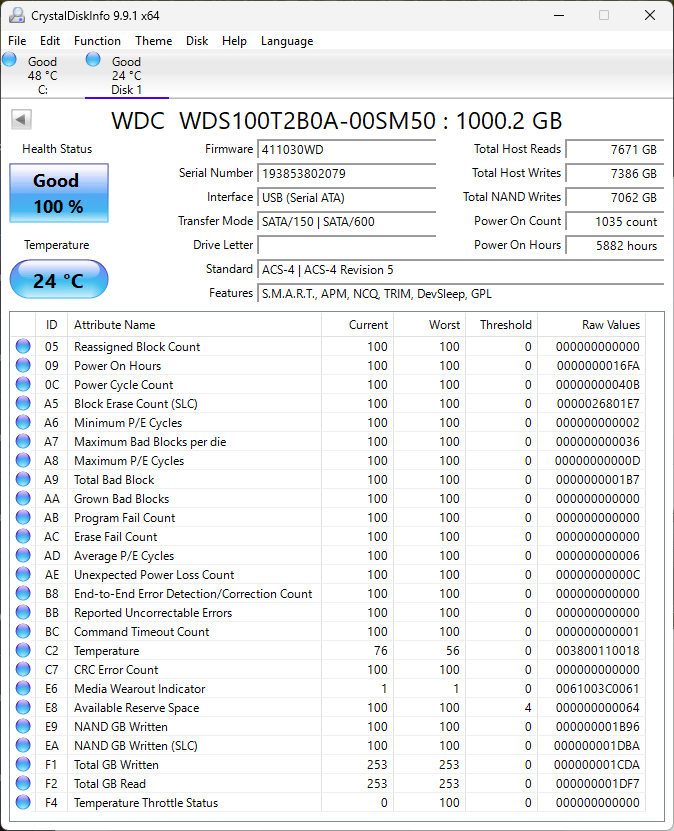Click the Raw Values column header
This screenshot has height=831, width=674.
click(591, 324)
